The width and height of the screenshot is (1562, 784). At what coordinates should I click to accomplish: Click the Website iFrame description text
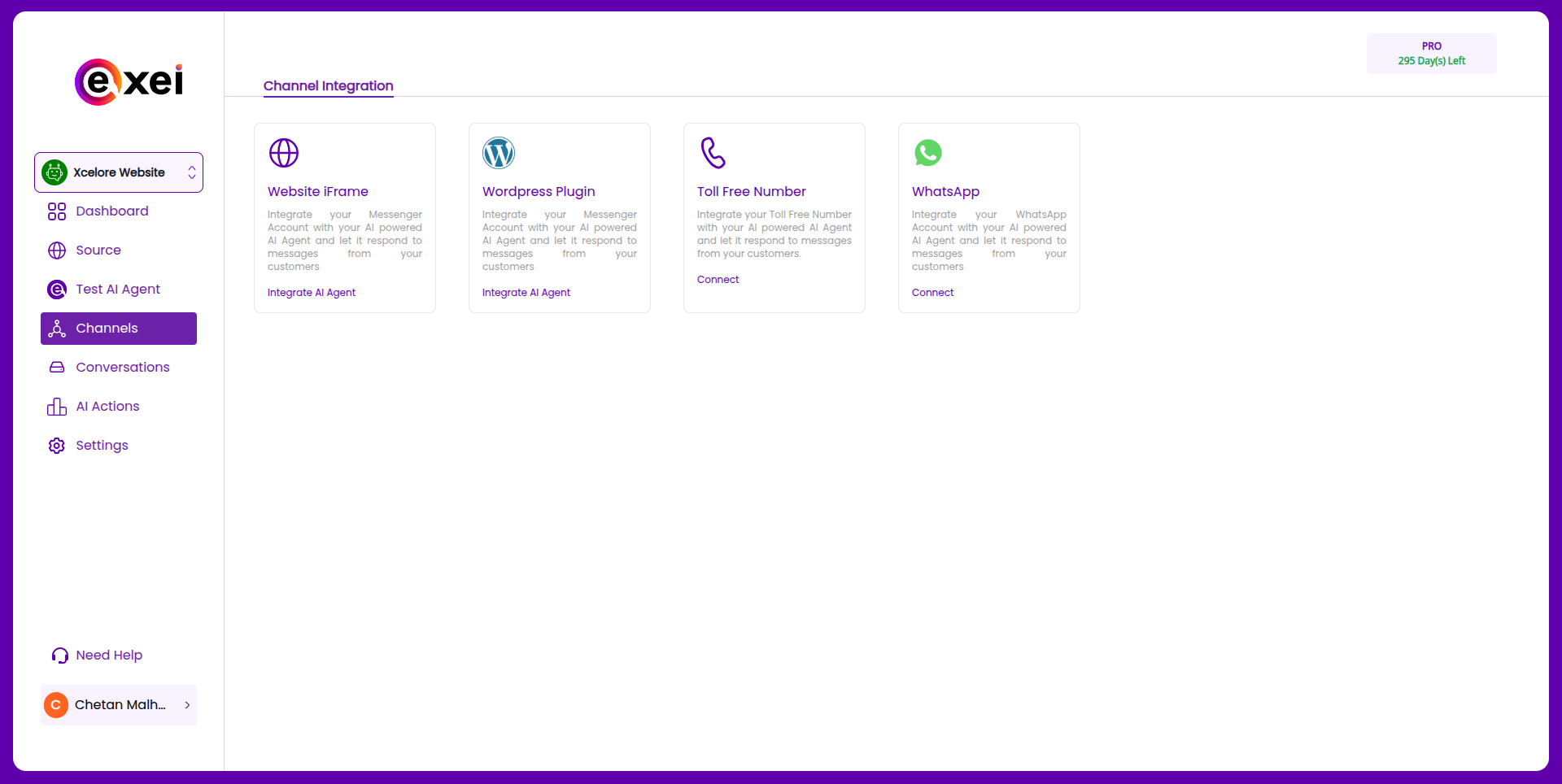(345, 241)
